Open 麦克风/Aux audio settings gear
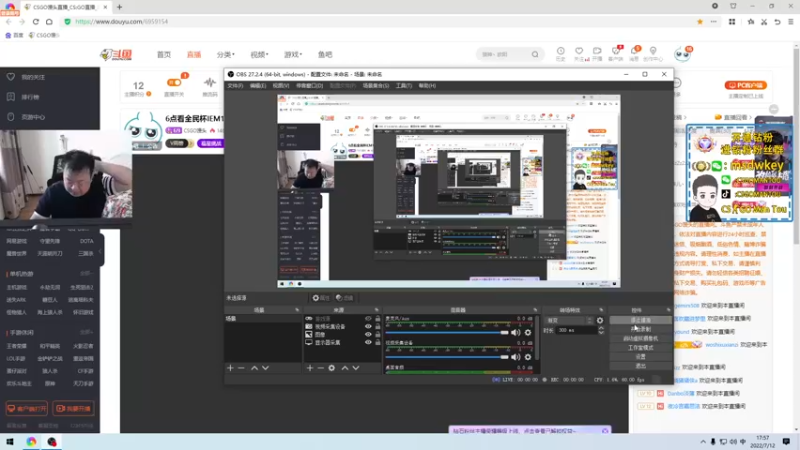The image size is (800, 450). click(x=528, y=333)
